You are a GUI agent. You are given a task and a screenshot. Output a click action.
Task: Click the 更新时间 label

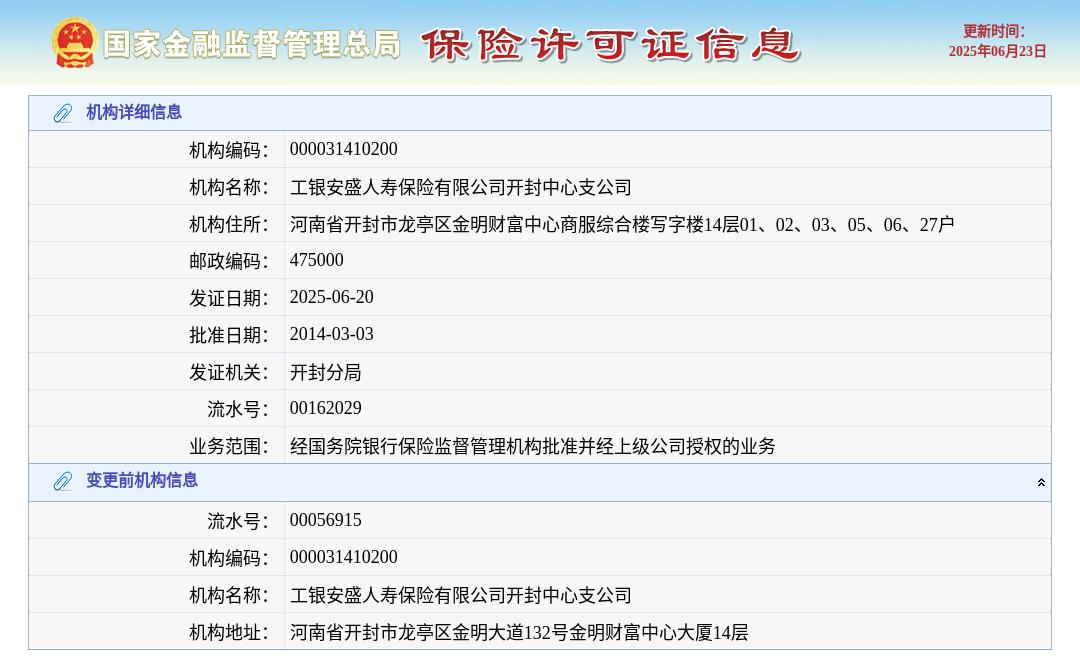994,31
